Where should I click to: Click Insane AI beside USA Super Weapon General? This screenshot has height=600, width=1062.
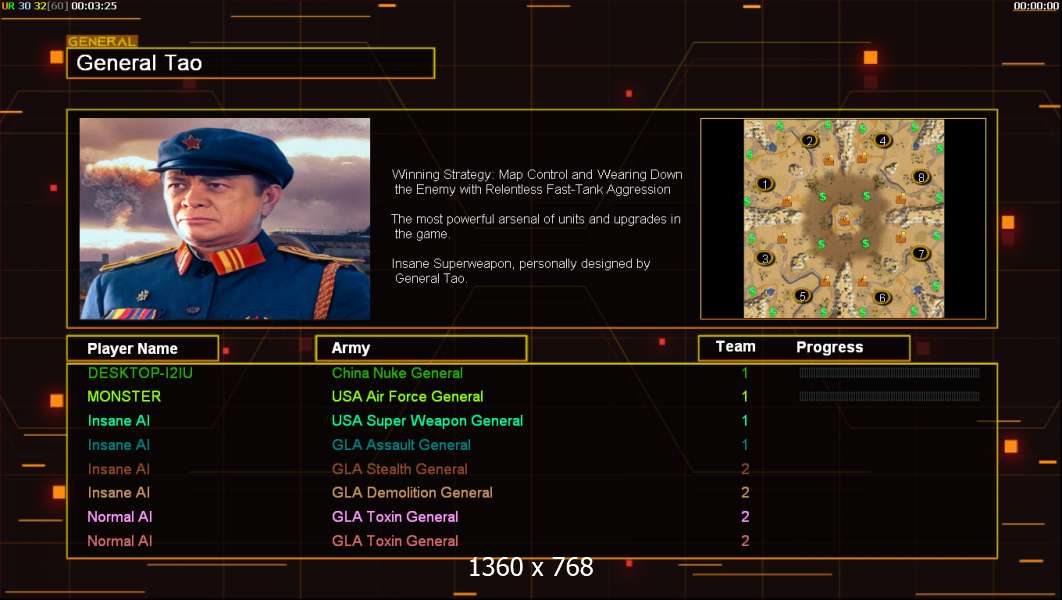click(119, 421)
